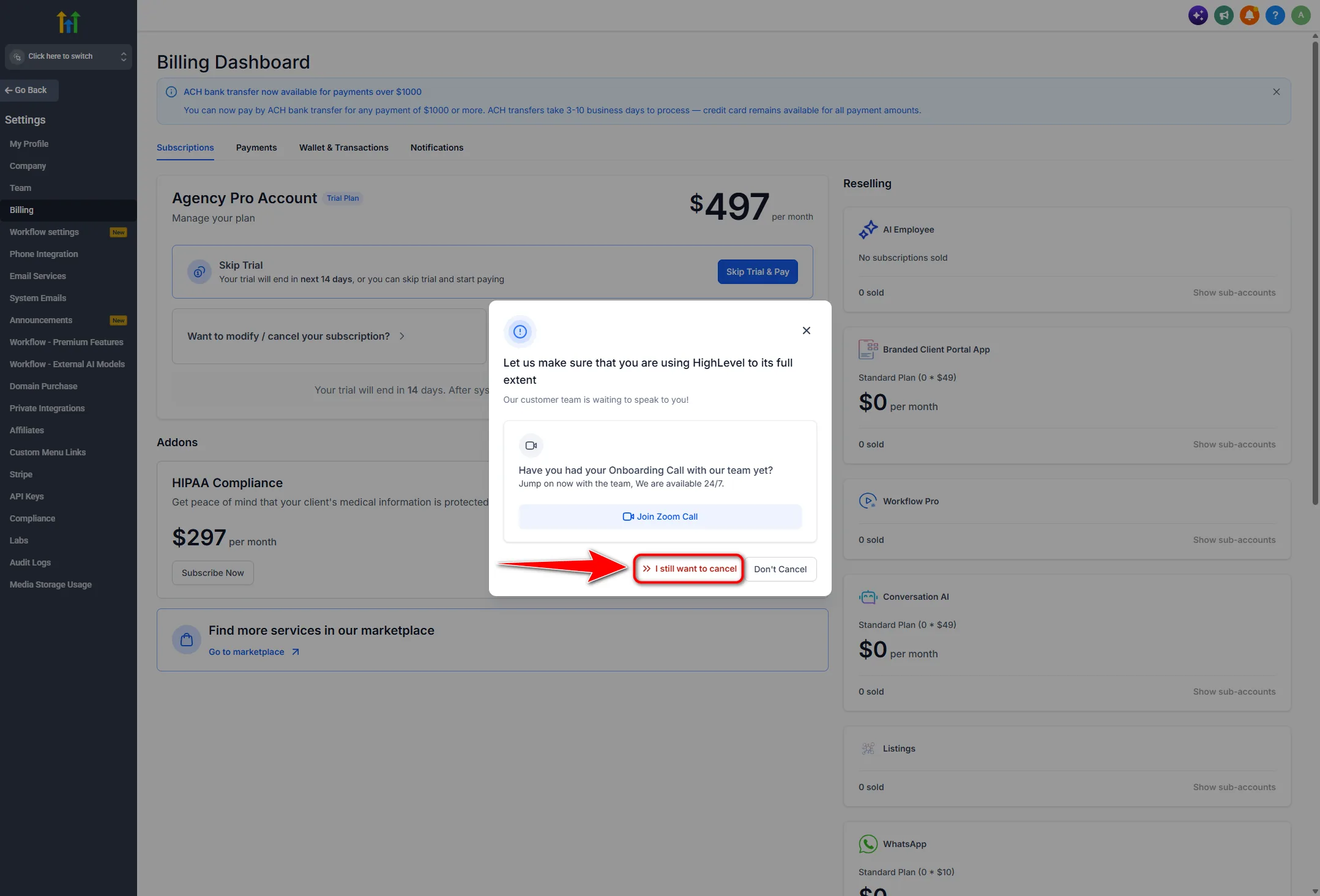The width and height of the screenshot is (1320, 896).
Task: Open the Notifications tab
Action: (x=437, y=147)
